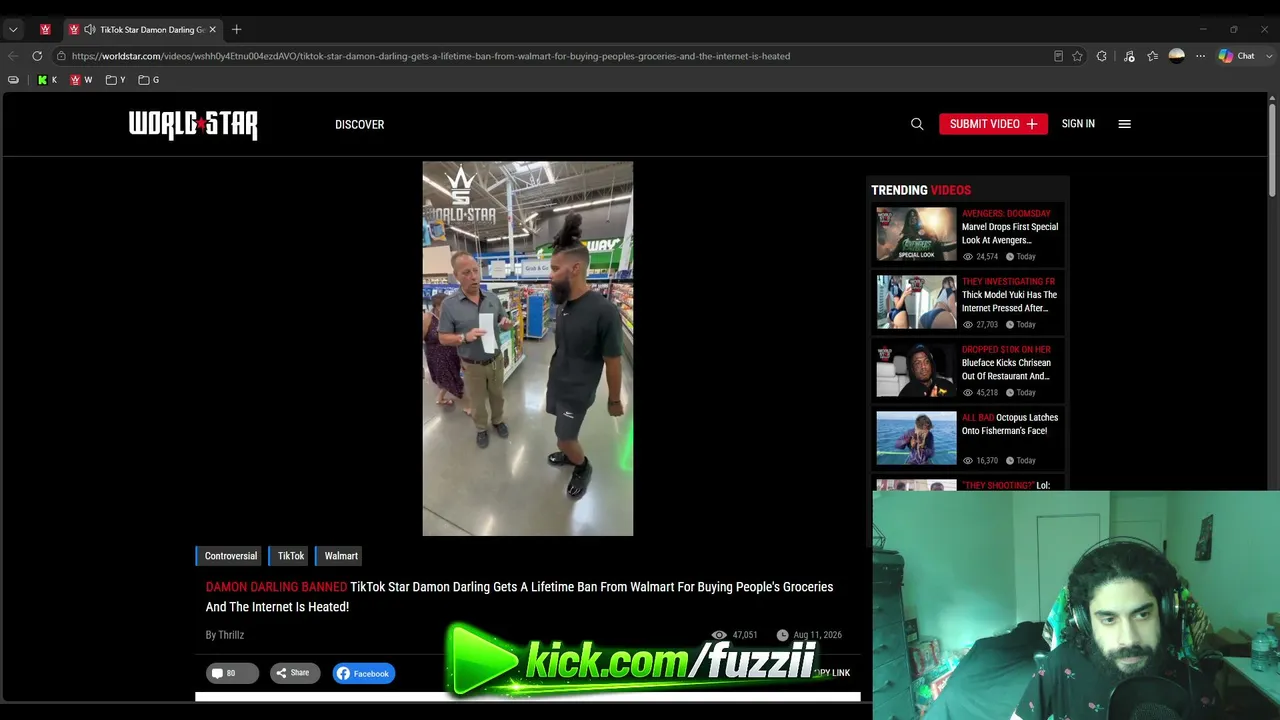The height and width of the screenshot is (720, 1280).
Task: Expand the tab actions dropdown arrow
Action: [13, 30]
